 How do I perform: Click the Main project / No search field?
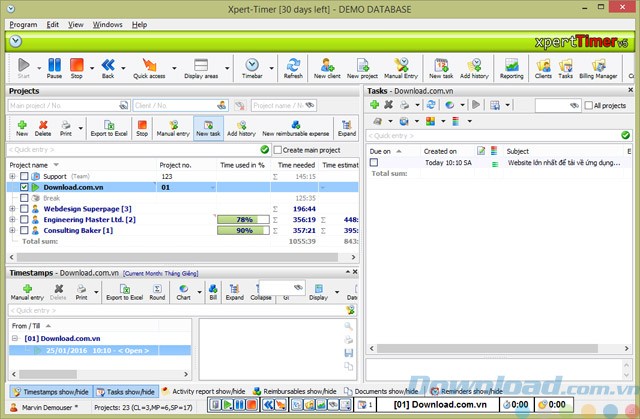coord(66,105)
